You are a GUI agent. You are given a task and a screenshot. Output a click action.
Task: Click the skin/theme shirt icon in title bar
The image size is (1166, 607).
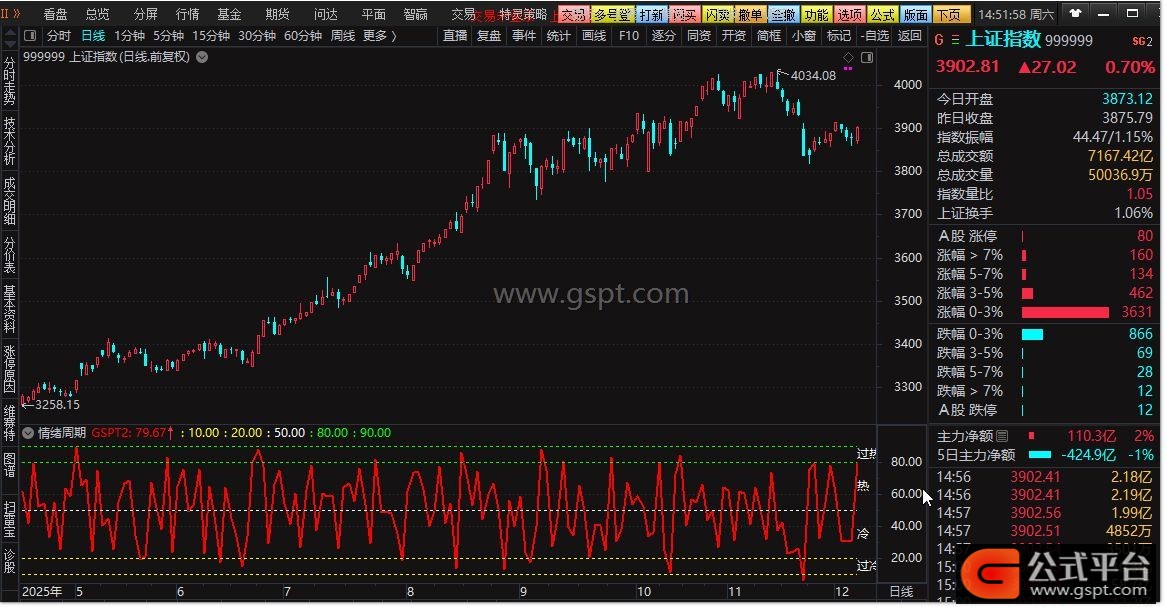click(x=1075, y=14)
